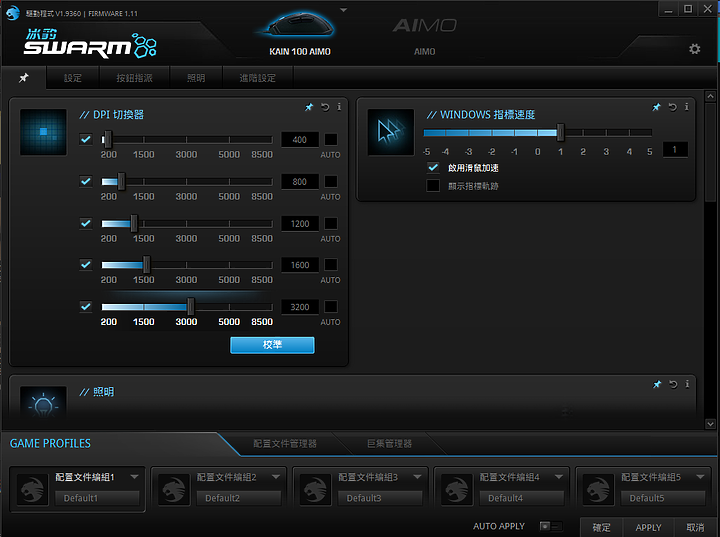This screenshot has height=537, width=720.
Task: Expand 配置文件編組1 profile dropdown
Action: [134, 477]
